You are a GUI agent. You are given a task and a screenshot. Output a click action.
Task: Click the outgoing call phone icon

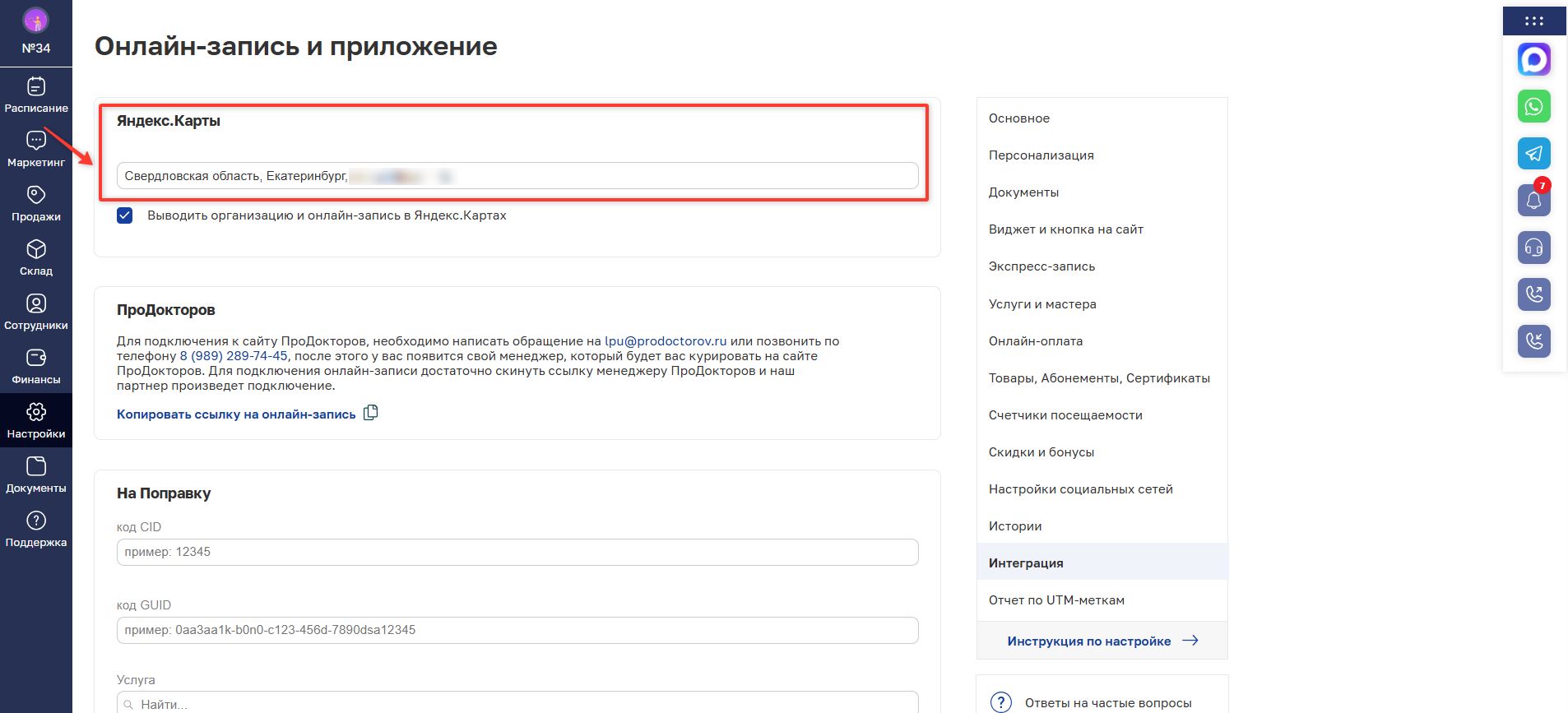click(x=1534, y=294)
